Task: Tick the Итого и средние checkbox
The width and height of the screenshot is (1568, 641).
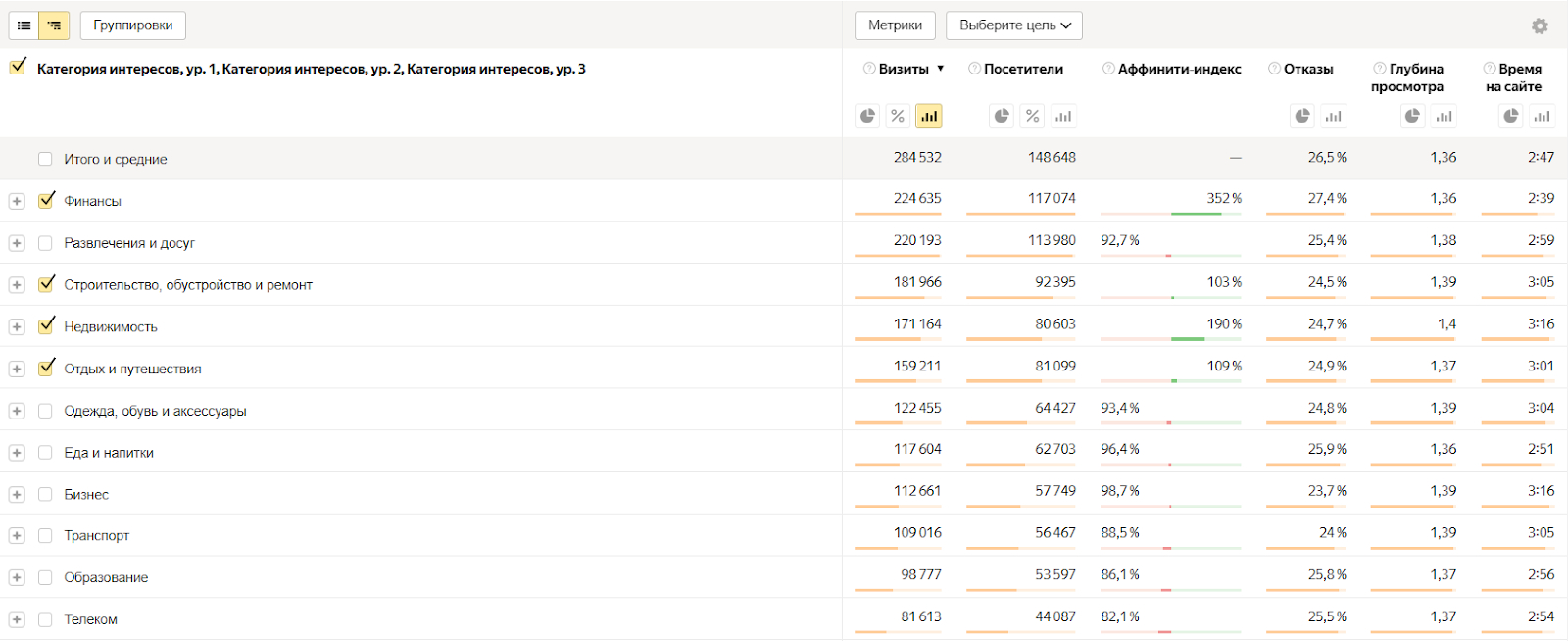Action: 45,159
